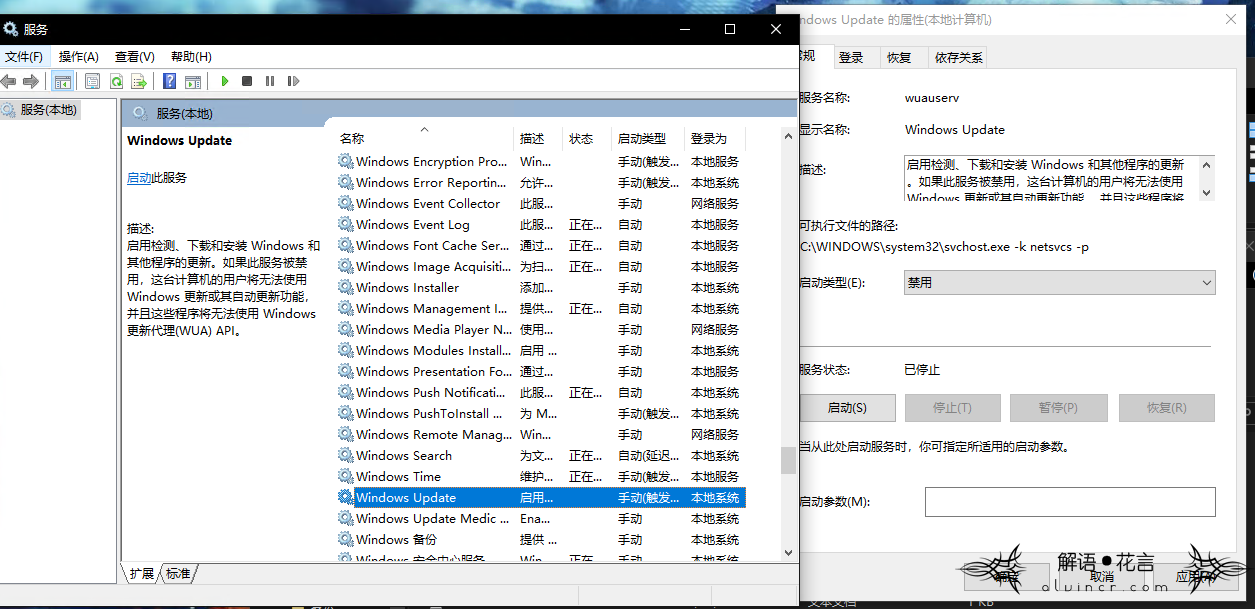
Task: Open the 操作(A) menu
Action: click(79, 57)
